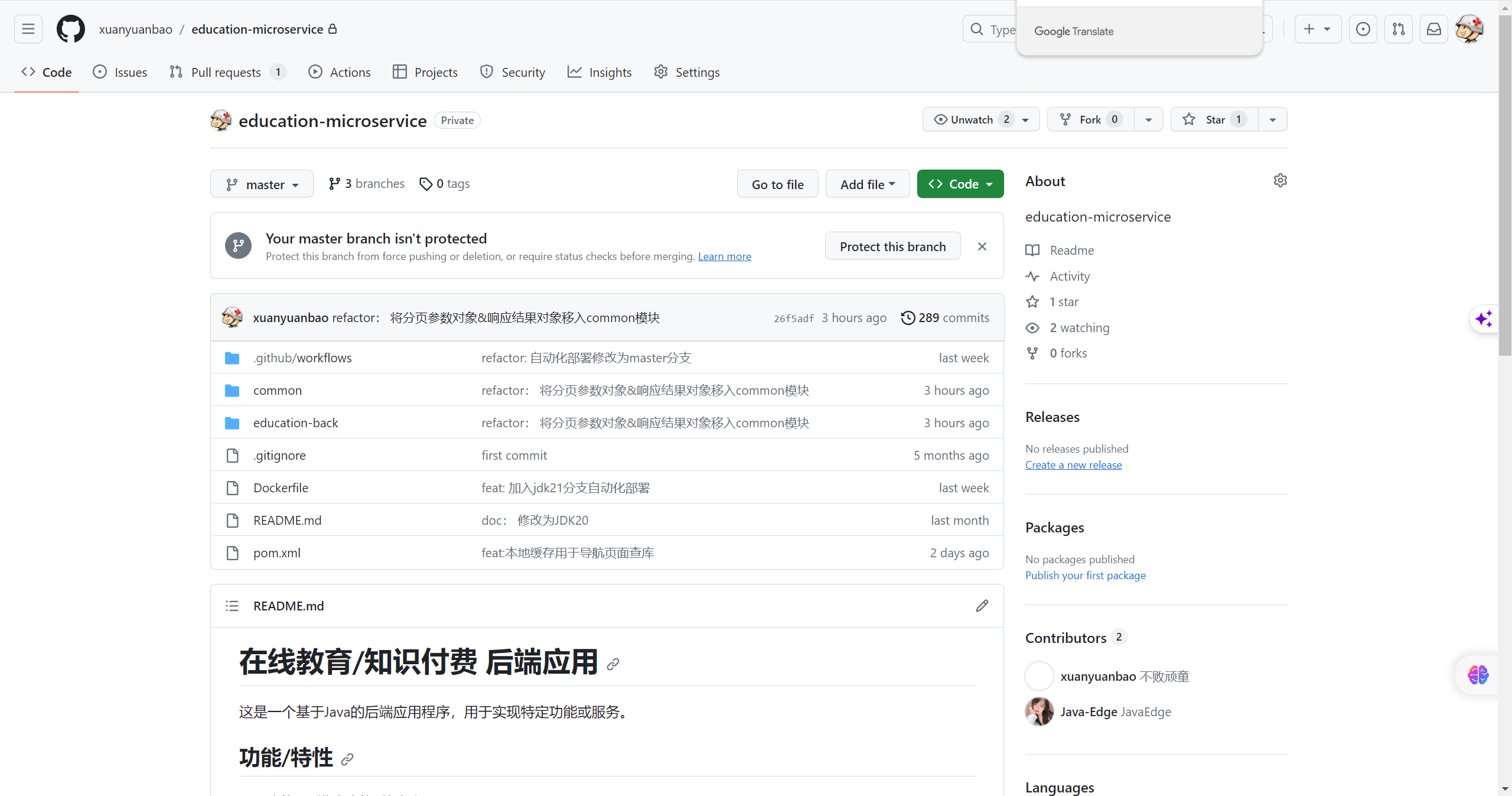Open the README outline list icon
Image resolution: width=1512 pixels, height=796 pixels.
[232, 606]
